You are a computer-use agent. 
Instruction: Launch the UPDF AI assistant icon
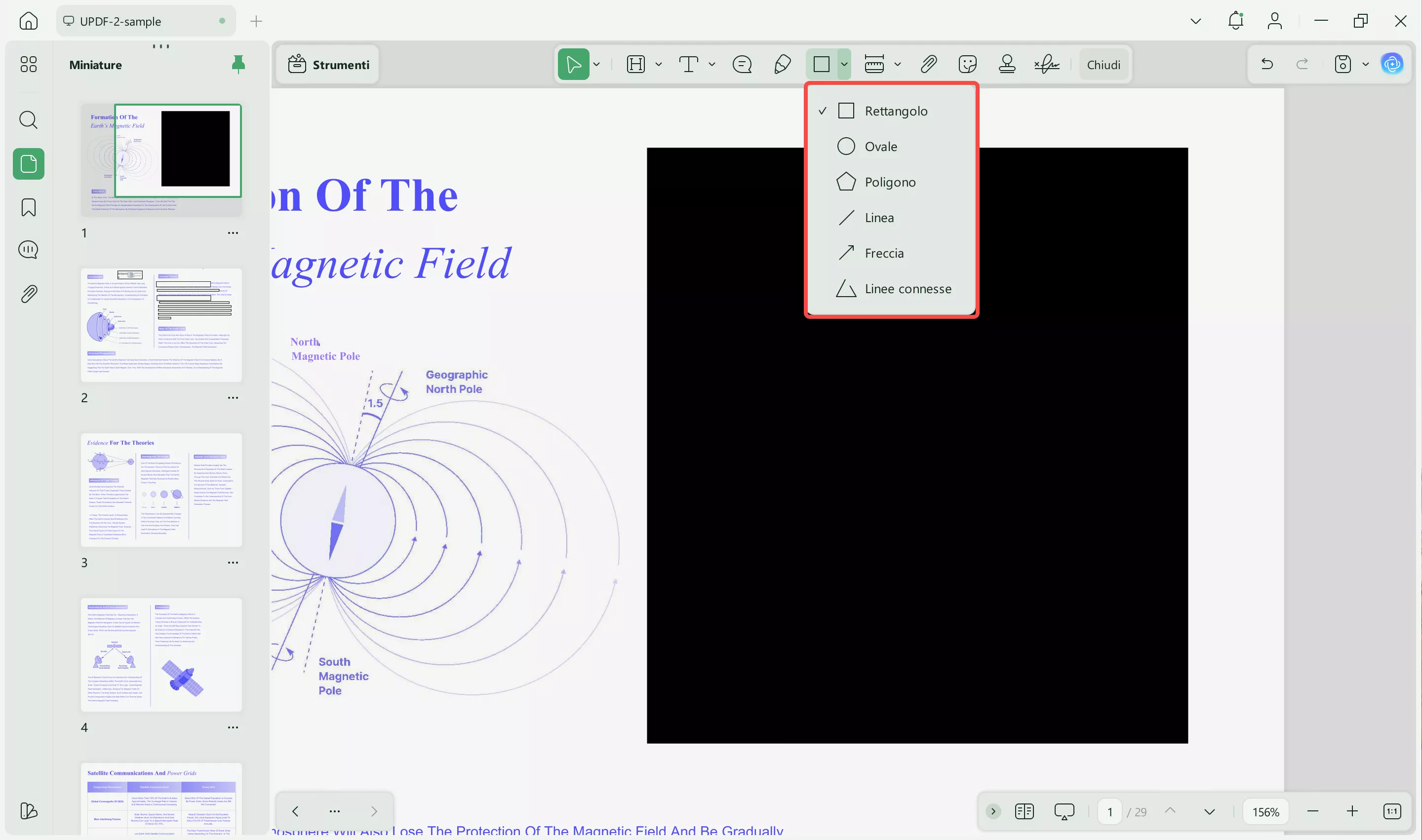[1391, 64]
